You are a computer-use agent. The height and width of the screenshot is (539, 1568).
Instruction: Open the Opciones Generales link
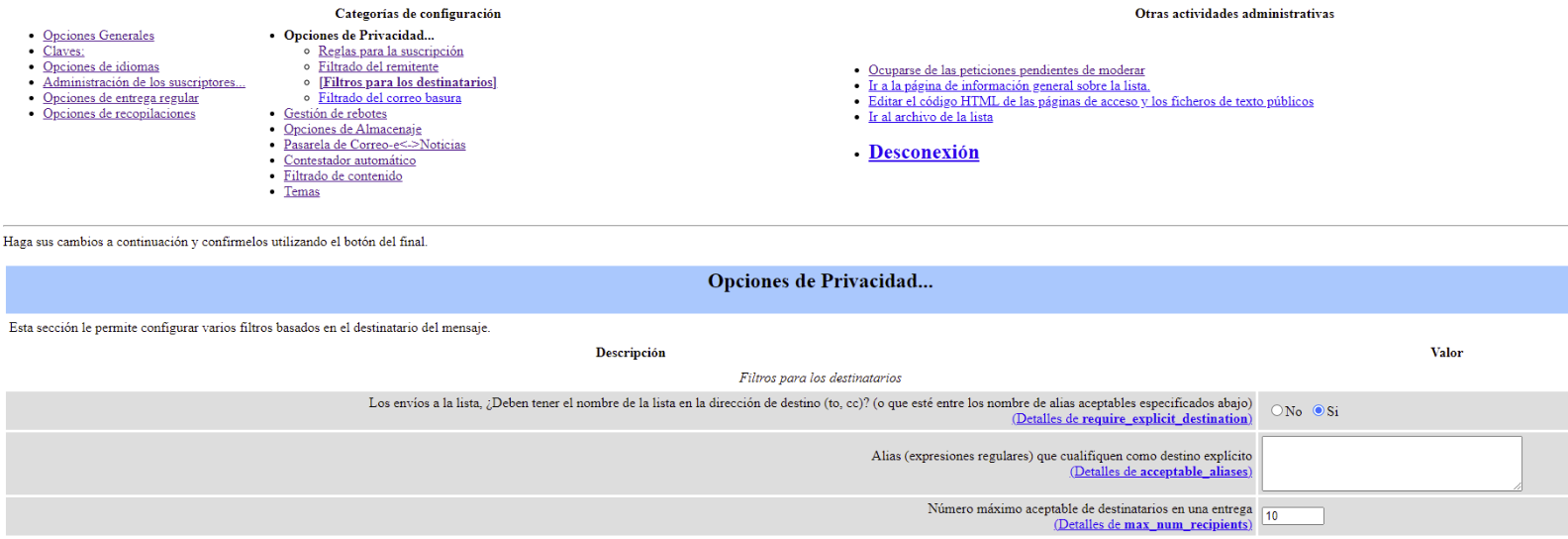click(x=98, y=36)
